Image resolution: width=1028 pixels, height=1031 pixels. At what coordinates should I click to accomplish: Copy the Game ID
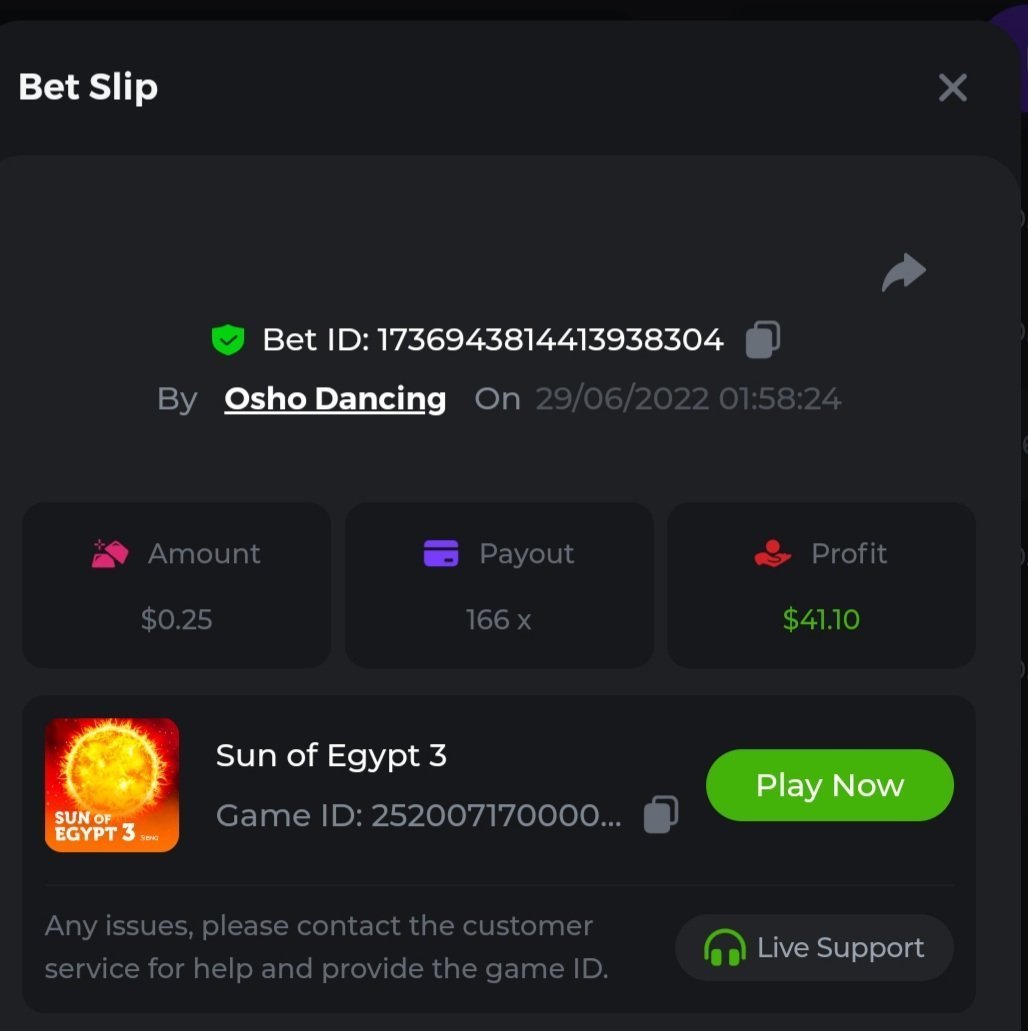[x=661, y=814]
